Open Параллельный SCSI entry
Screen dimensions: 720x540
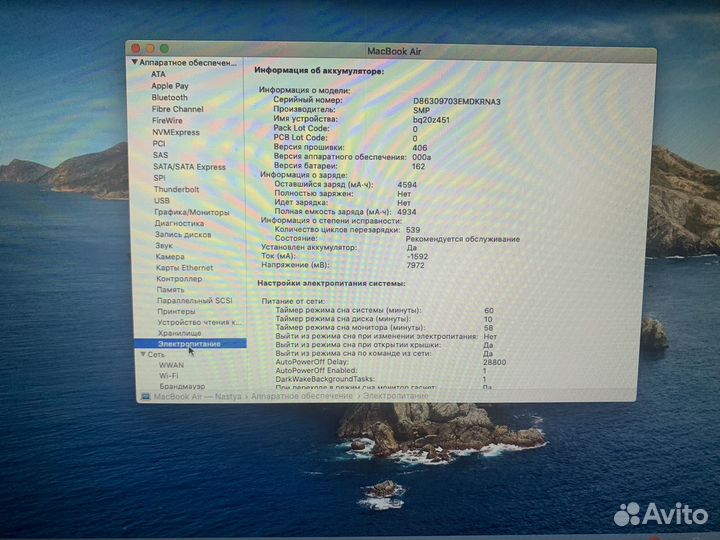[x=194, y=300]
